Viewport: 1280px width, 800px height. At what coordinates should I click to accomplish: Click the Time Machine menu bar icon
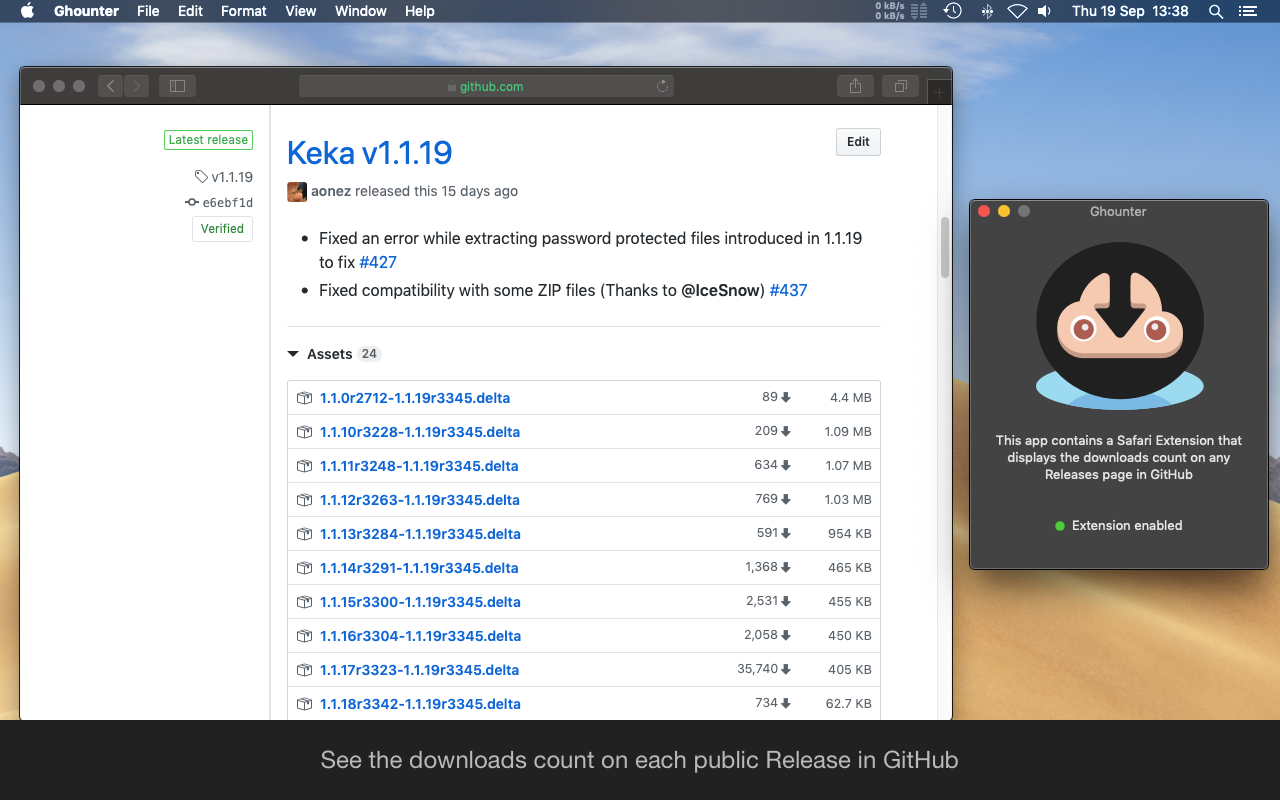point(953,11)
